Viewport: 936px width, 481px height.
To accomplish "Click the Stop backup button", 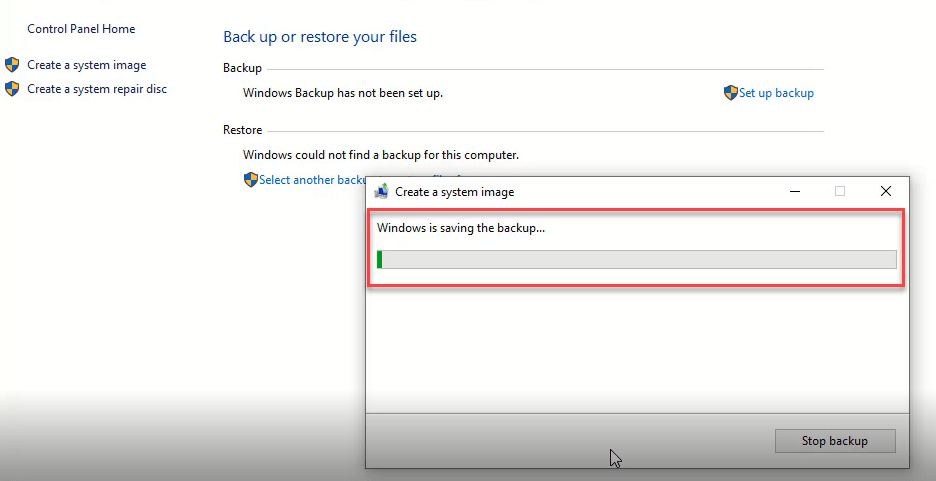I will coord(835,441).
